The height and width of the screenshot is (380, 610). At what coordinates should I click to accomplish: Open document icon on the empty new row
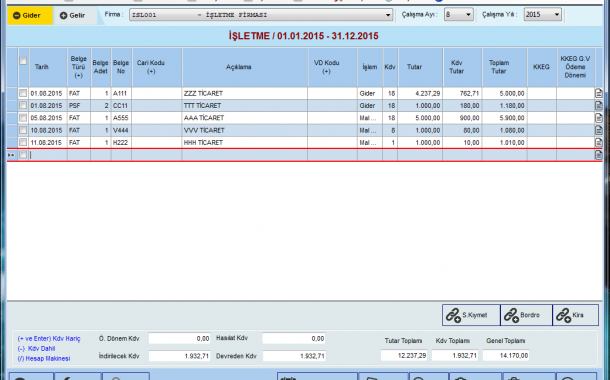[598, 155]
